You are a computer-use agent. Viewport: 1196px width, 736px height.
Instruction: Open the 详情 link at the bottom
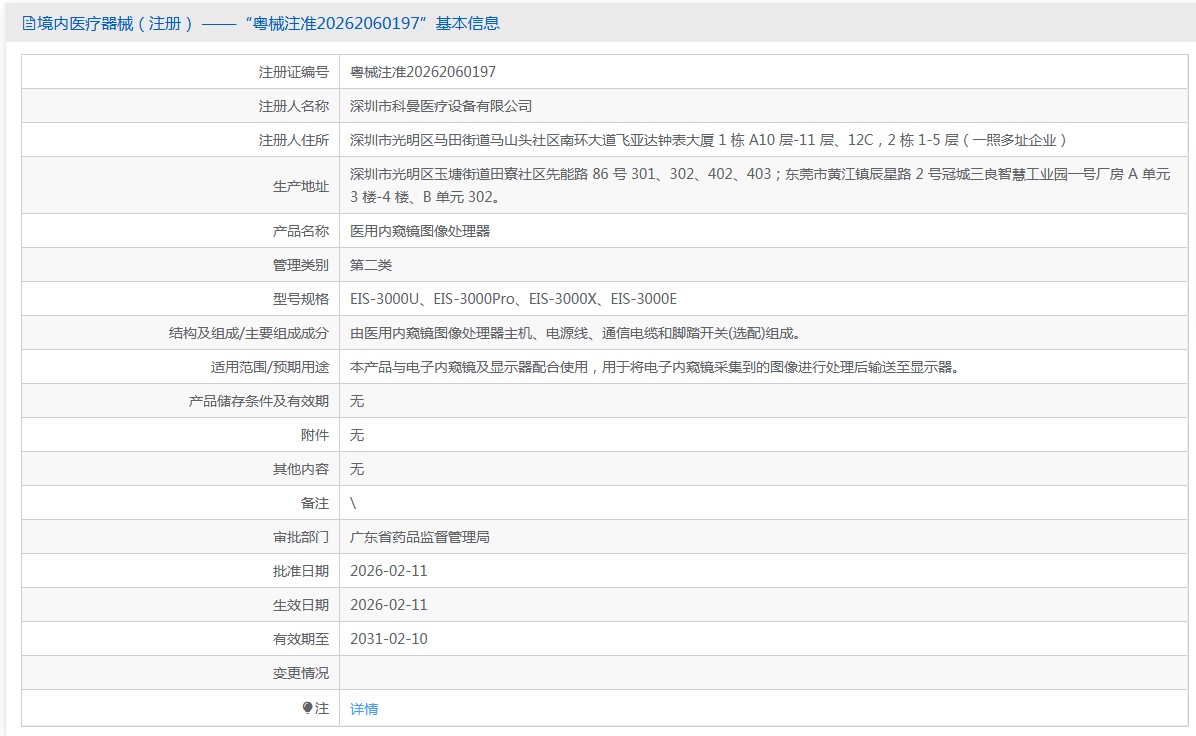point(364,709)
